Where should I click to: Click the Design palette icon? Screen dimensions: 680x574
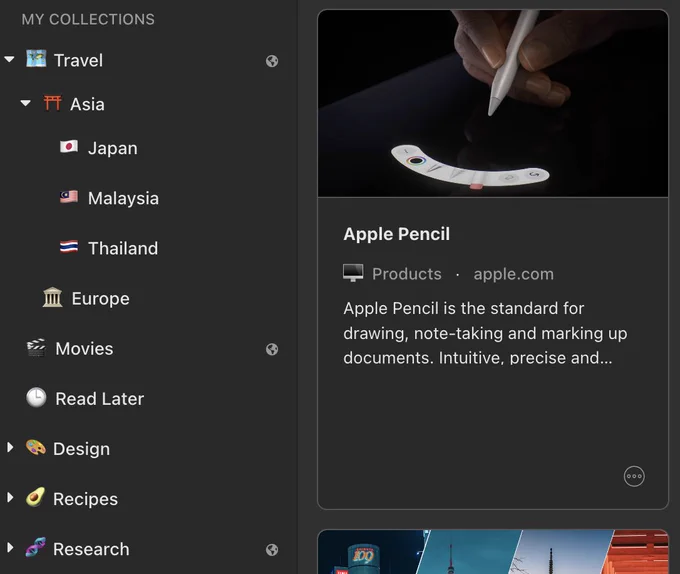click(36, 447)
